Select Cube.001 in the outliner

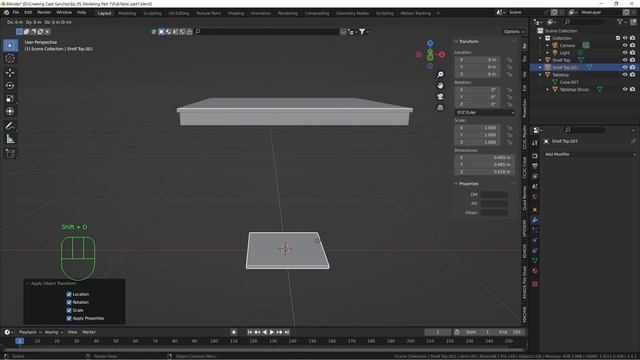tap(569, 82)
